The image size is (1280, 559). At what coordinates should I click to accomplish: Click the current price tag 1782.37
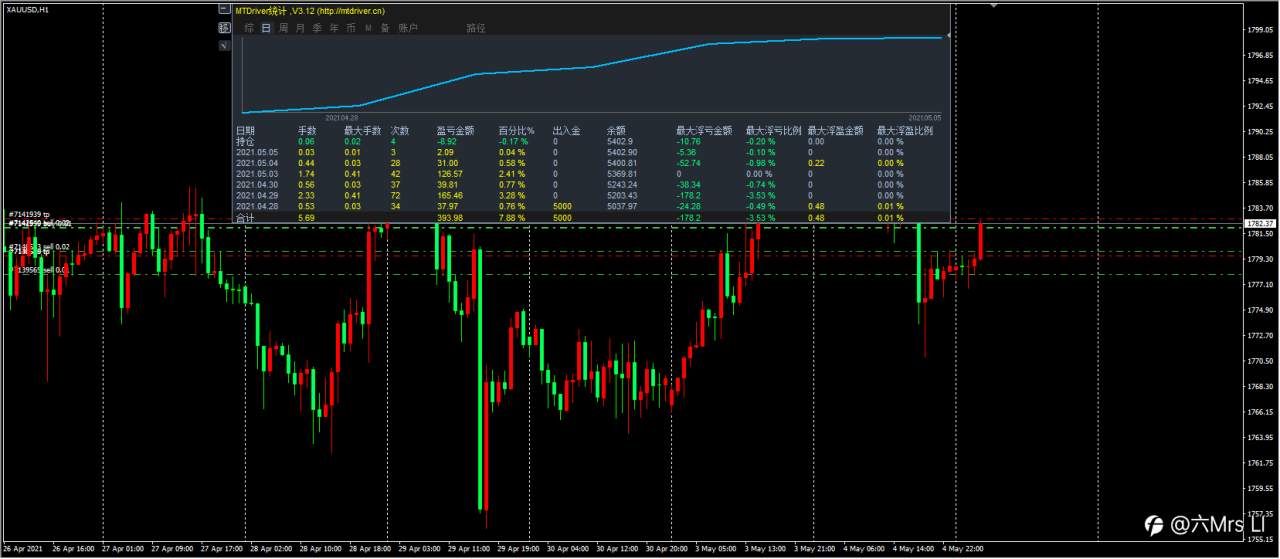point(1261,223)
